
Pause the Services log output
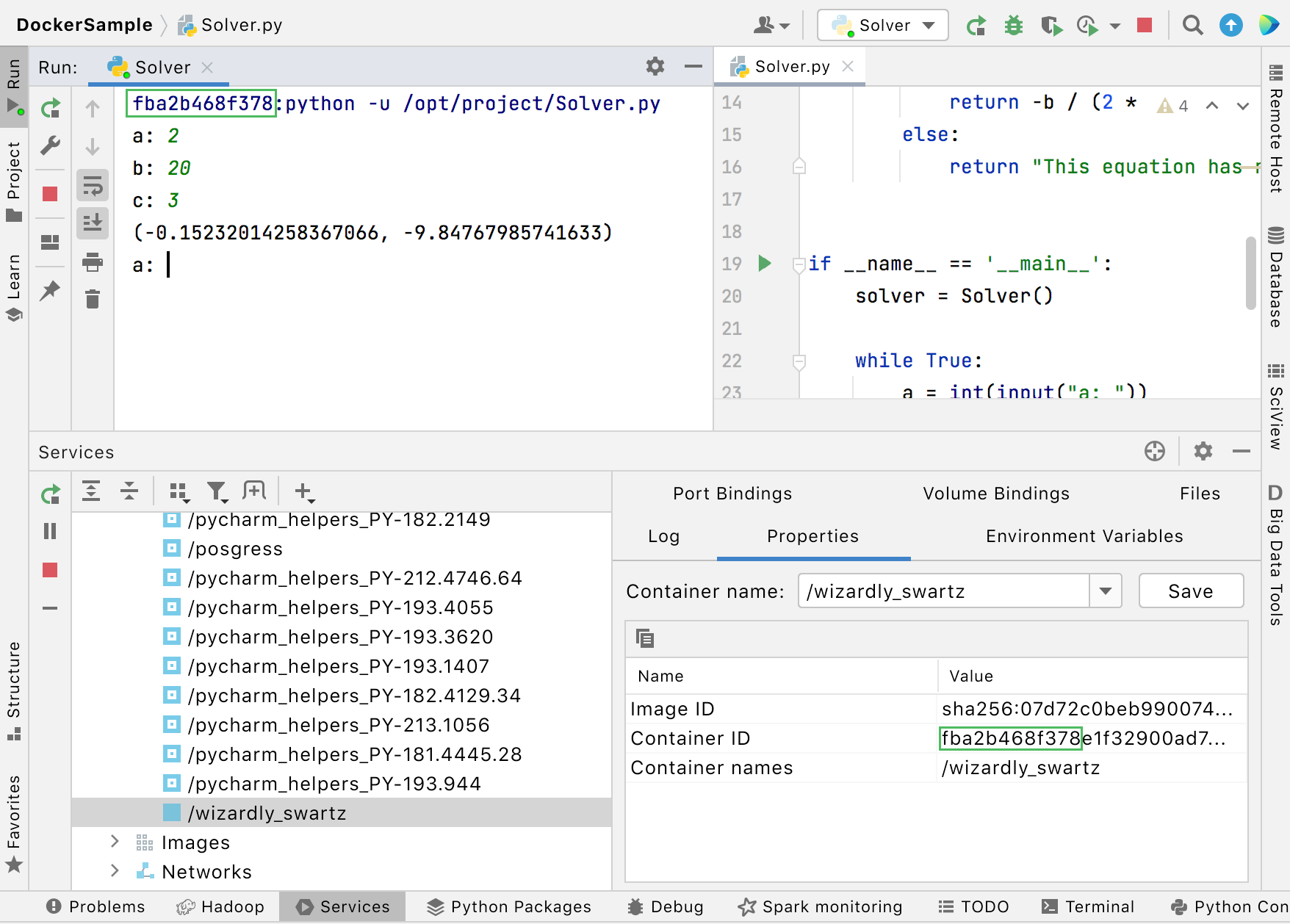coord(50,531)
